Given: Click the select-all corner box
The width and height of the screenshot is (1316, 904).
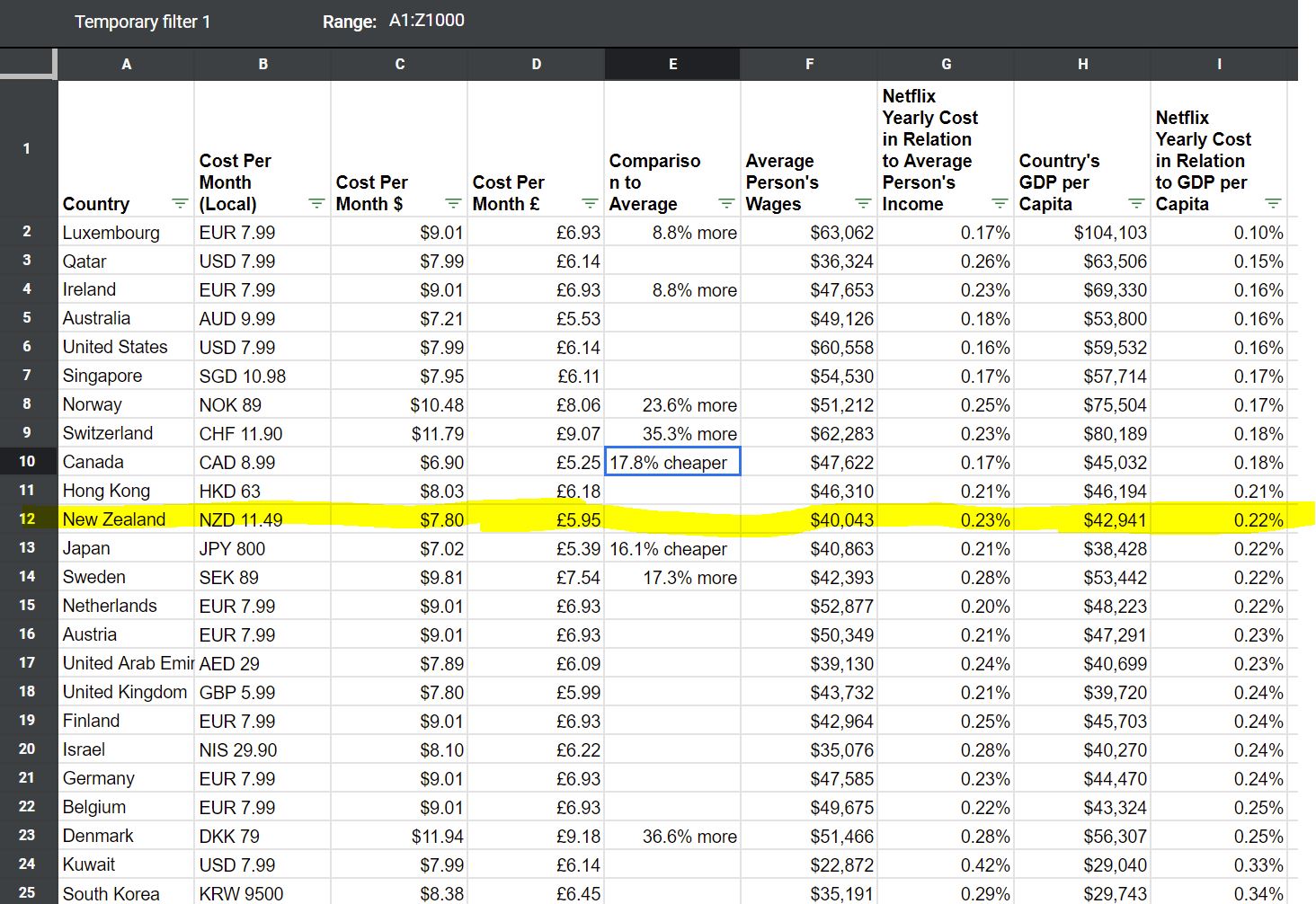Looking at the screenshot, I should (x=28, y=65).
